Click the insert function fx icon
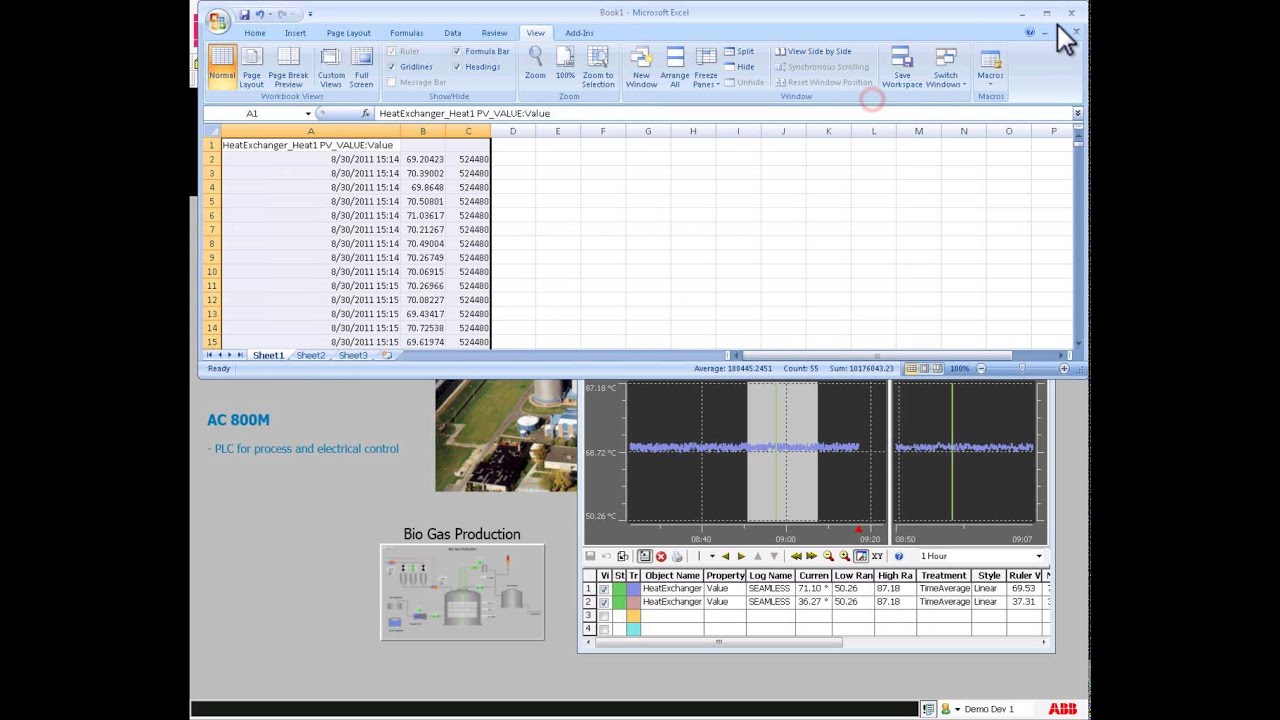The image size is (1280, 720). coord(366,114)
